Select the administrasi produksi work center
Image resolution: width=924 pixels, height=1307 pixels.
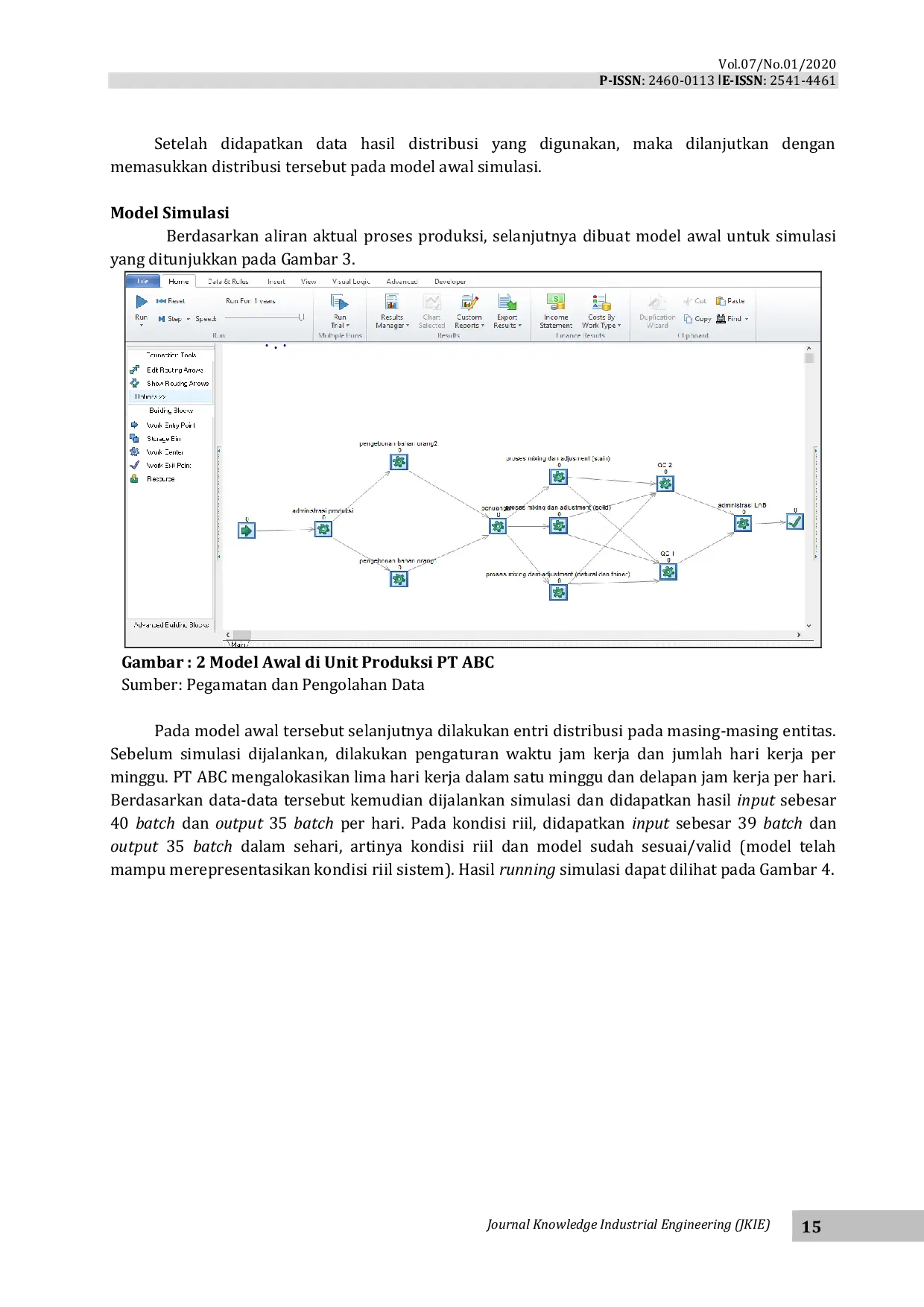pyautogui.click(x=323, y=529)
